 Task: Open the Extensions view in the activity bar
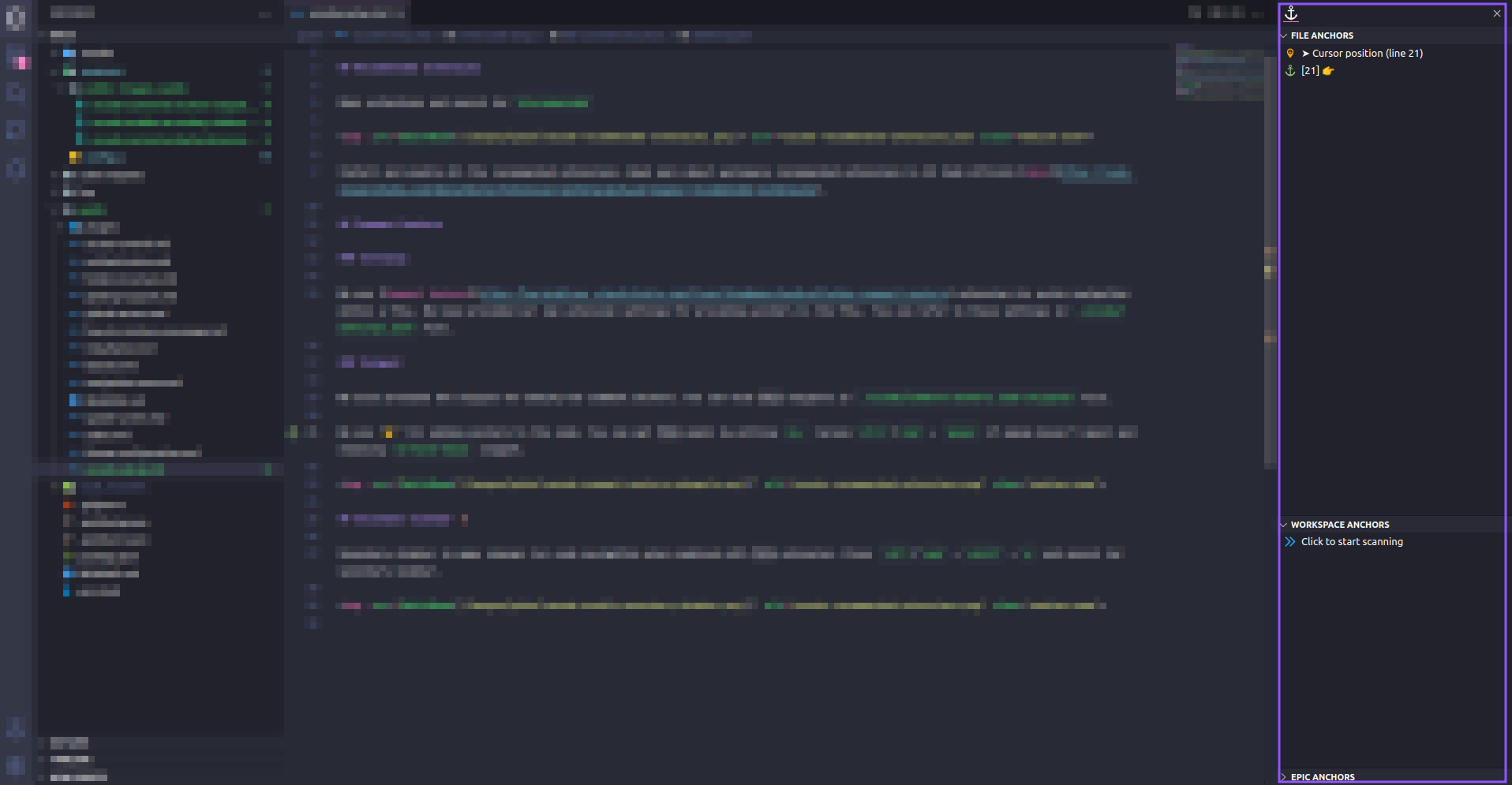pos(16,169)
